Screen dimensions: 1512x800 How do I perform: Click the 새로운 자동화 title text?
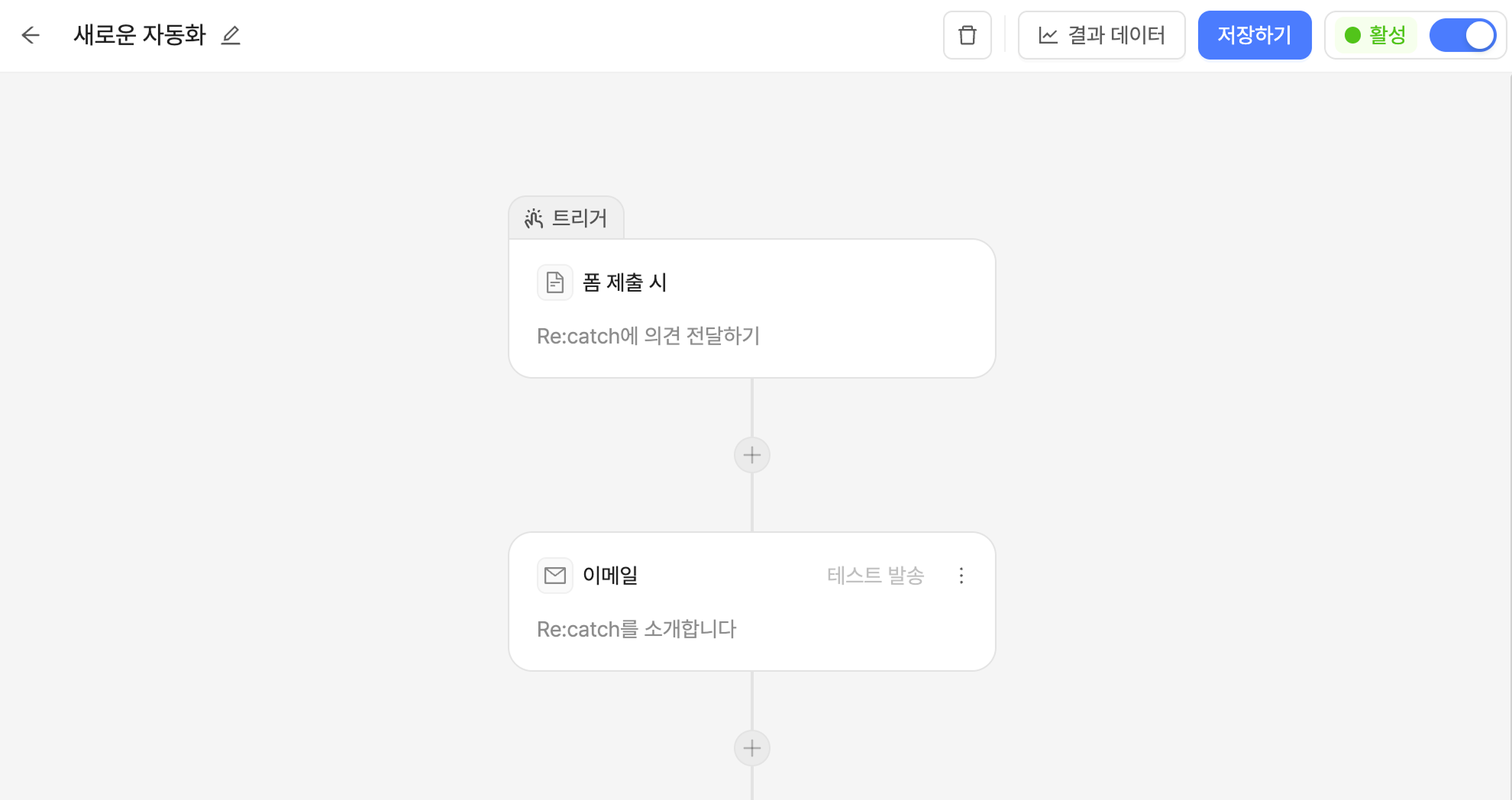(x=140, y=35)
